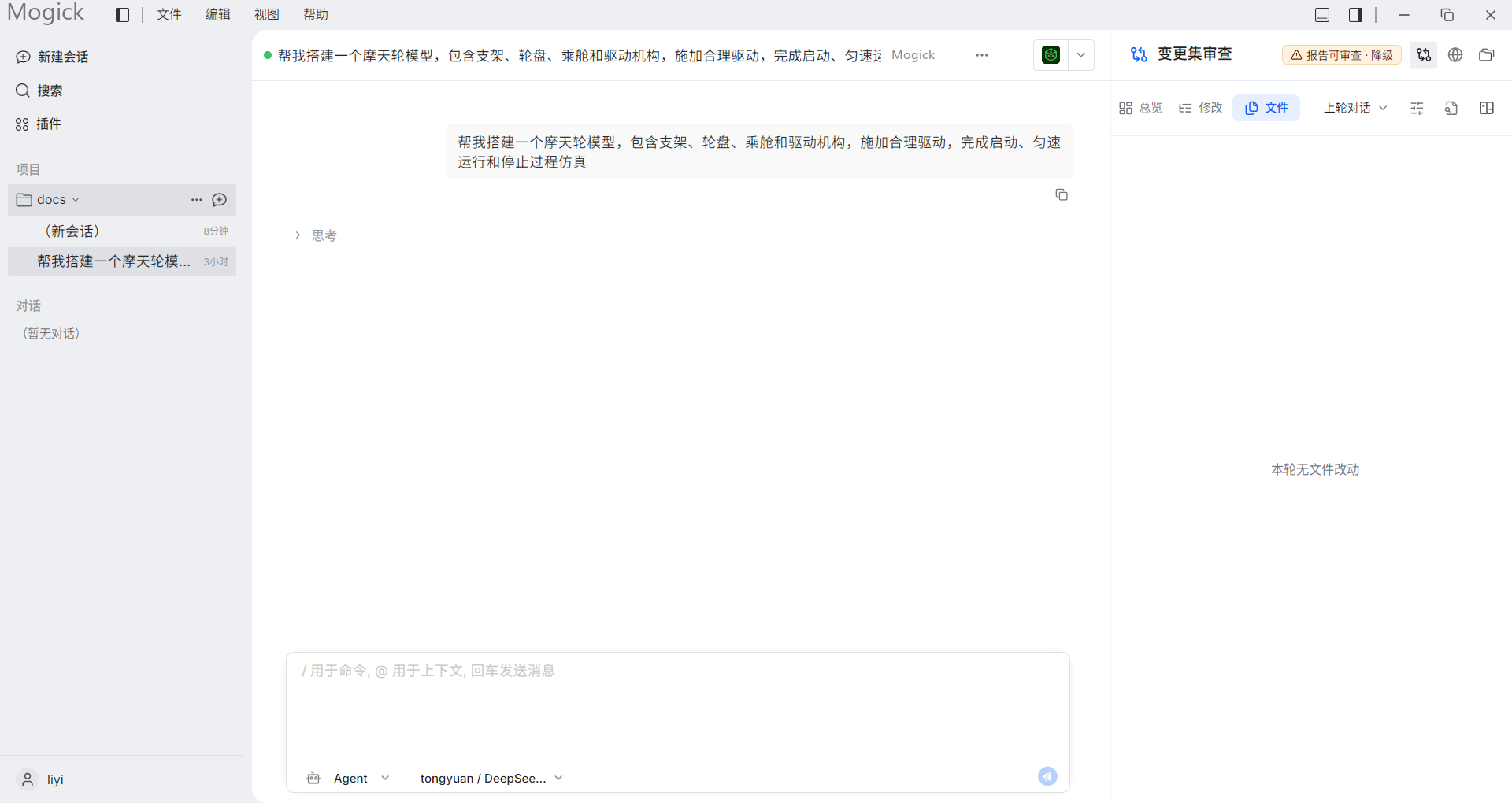Open the 文件 menu in the menu bar
This screenshot has height=803, width=1512.
(x=169, y=15)
